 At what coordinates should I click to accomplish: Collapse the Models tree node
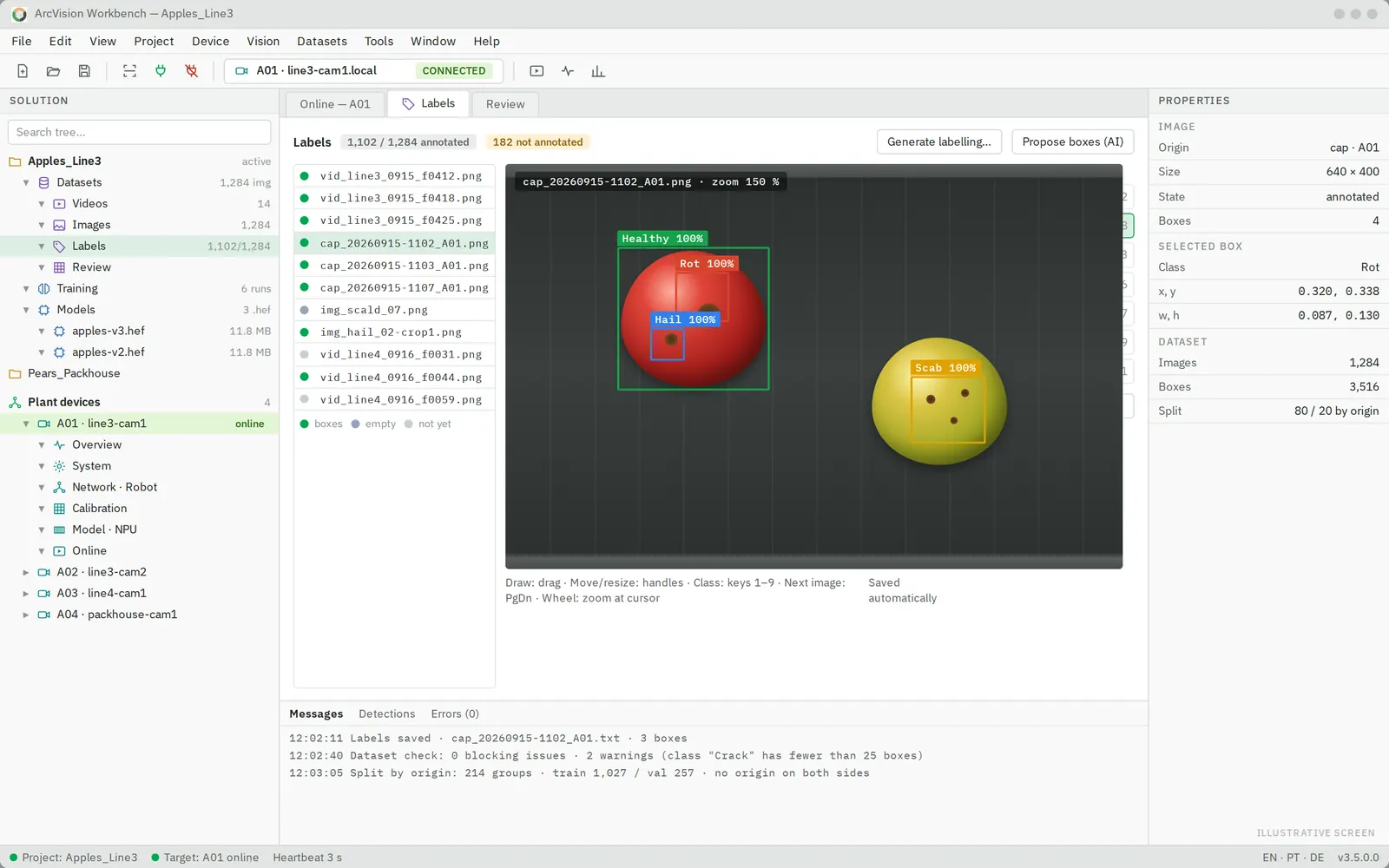click(26, 310)
